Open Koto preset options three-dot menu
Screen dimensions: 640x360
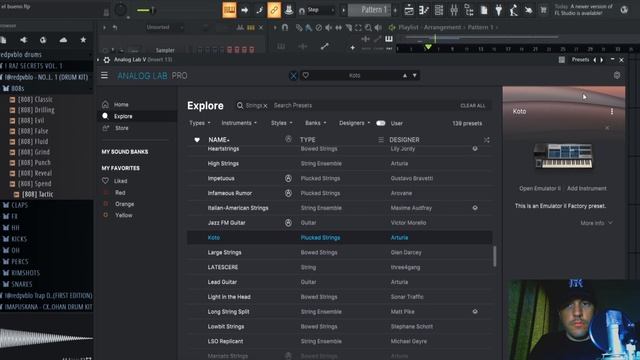[611, 111]
